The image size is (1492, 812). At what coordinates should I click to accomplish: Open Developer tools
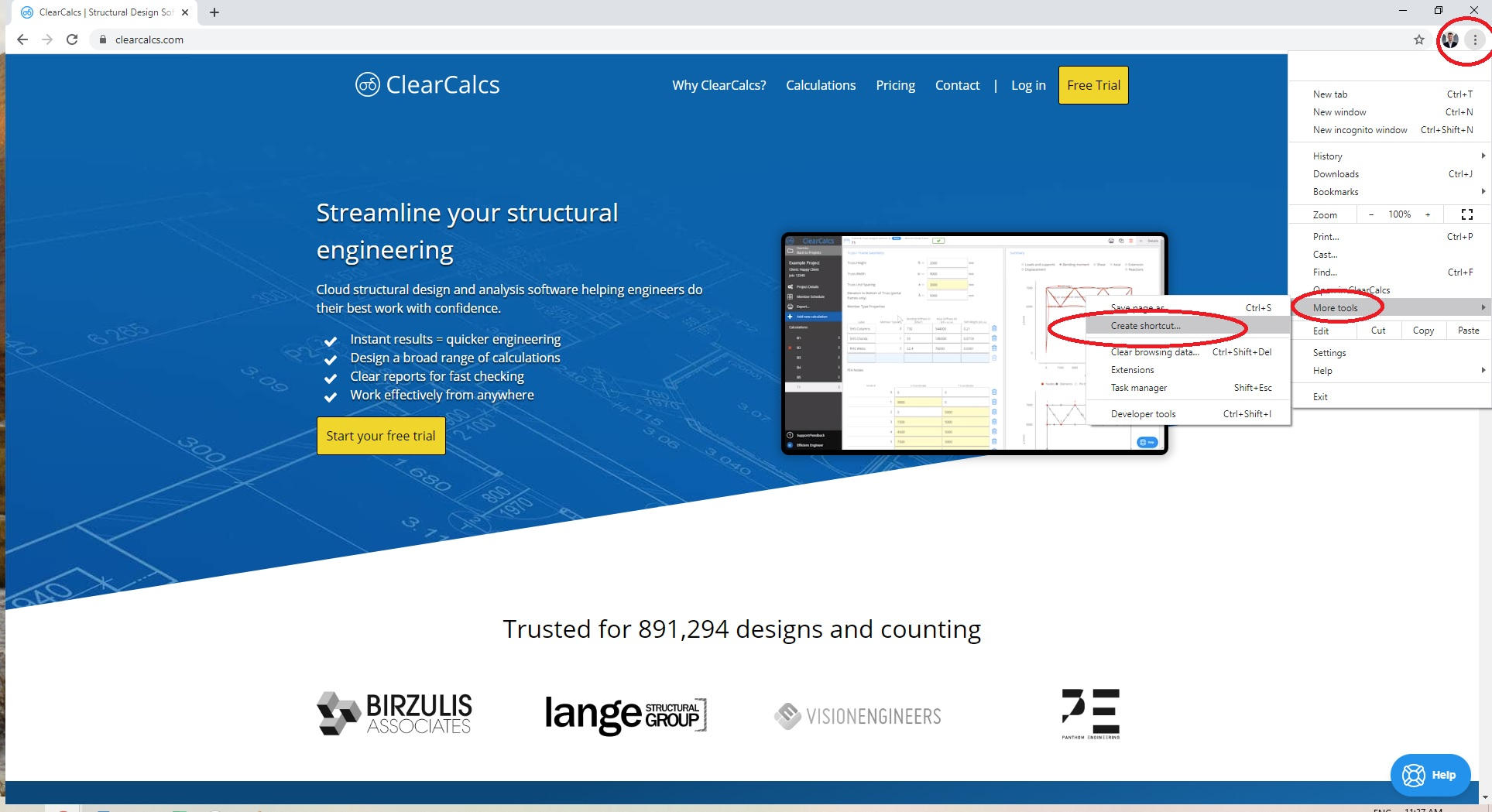pos(1188,414)
